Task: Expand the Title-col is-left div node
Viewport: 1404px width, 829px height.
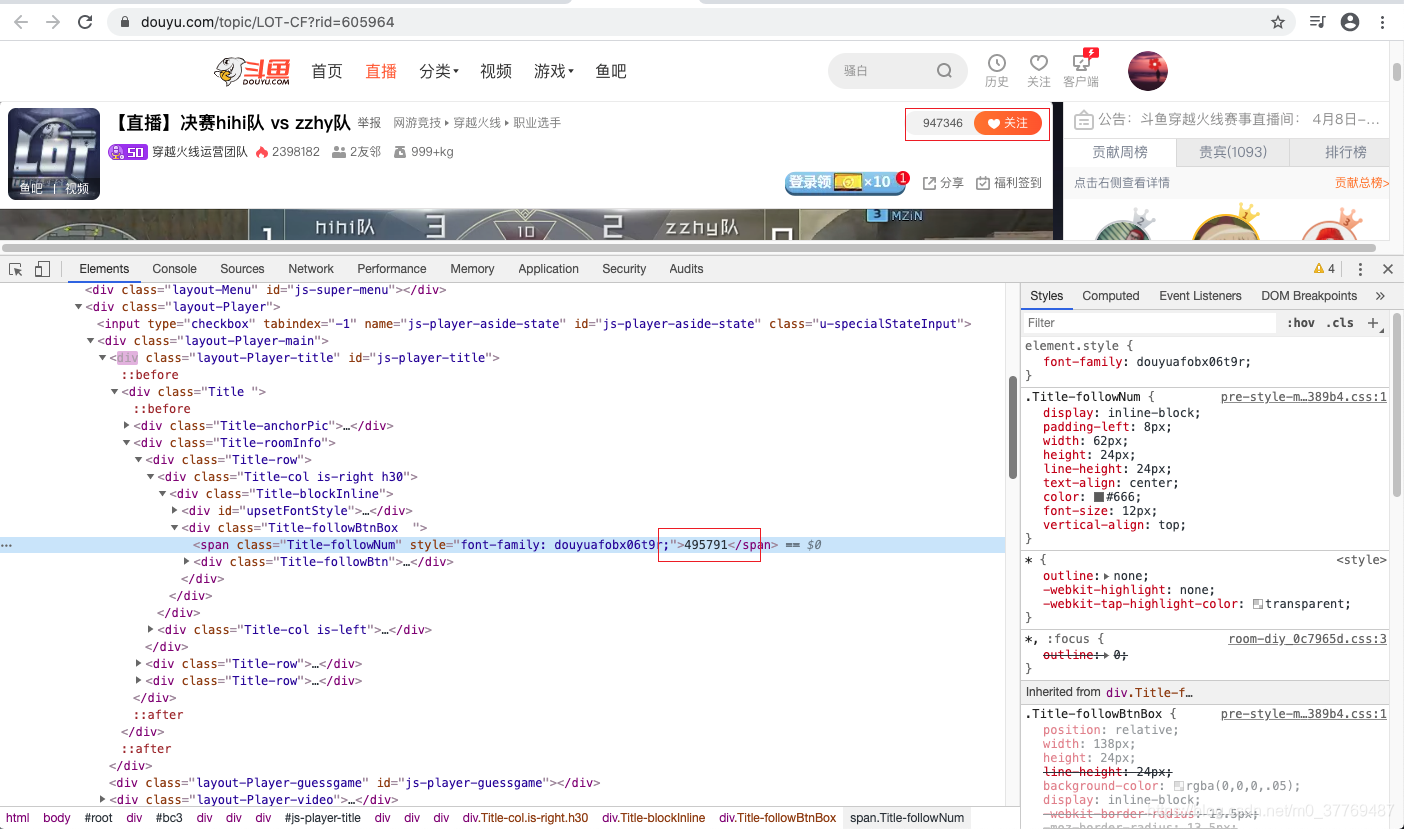Action: [151, 630]
